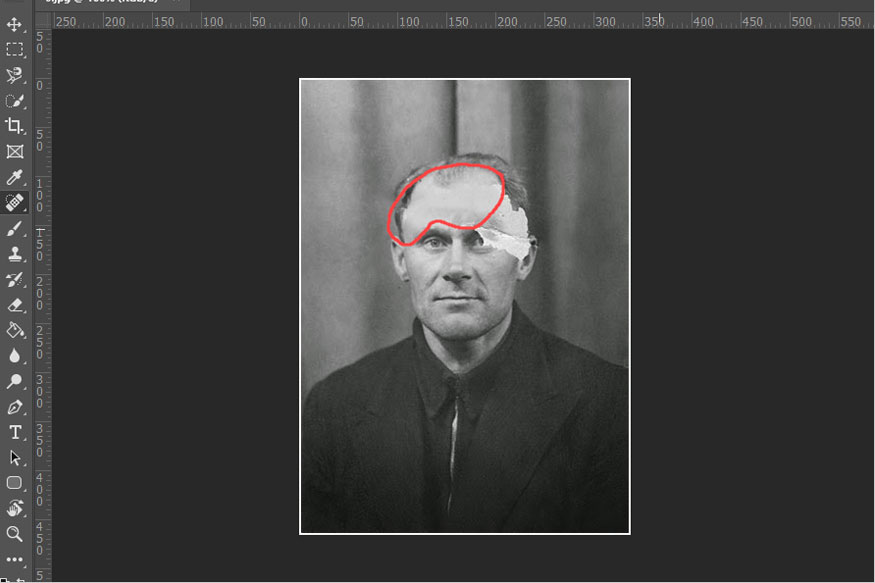This screenshot has width=875, height=583.
Task: Select the Lasso tool
Action: point(15,75)
